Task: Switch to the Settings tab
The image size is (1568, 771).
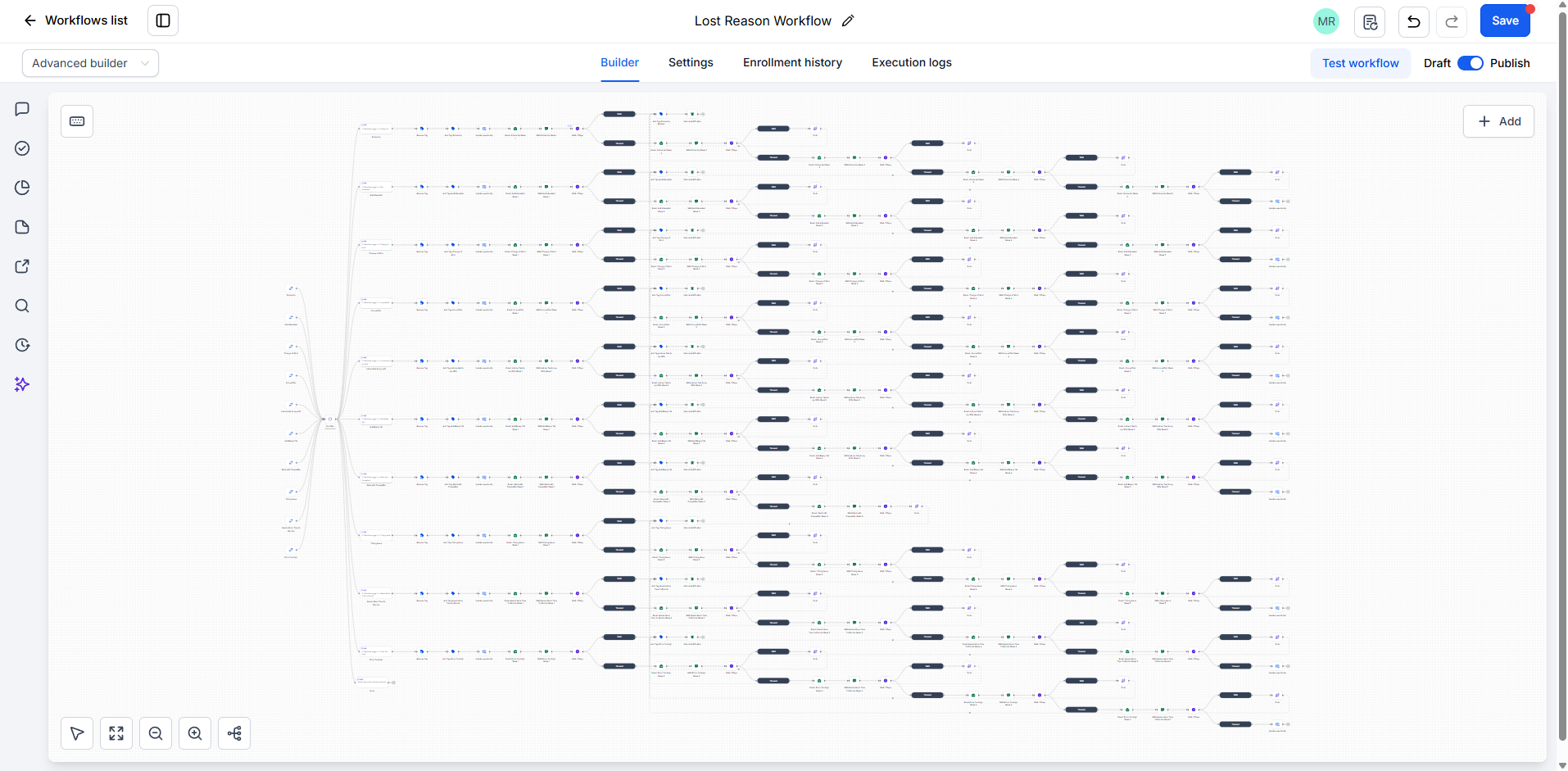Action: tap(691, 62)
